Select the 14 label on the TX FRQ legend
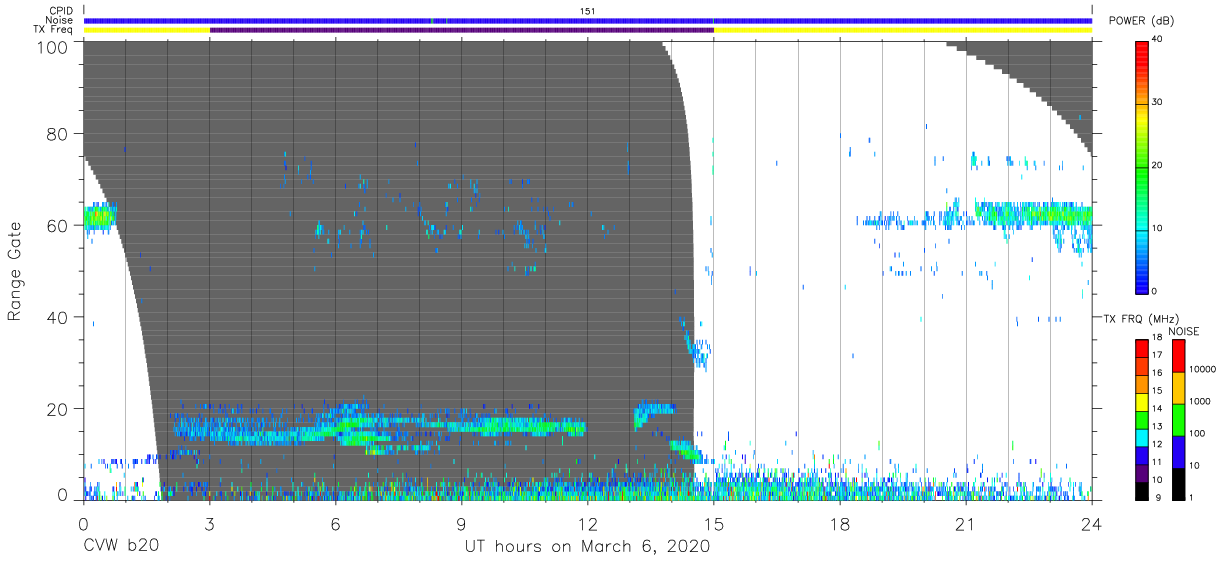 (x=1156, y=409)
